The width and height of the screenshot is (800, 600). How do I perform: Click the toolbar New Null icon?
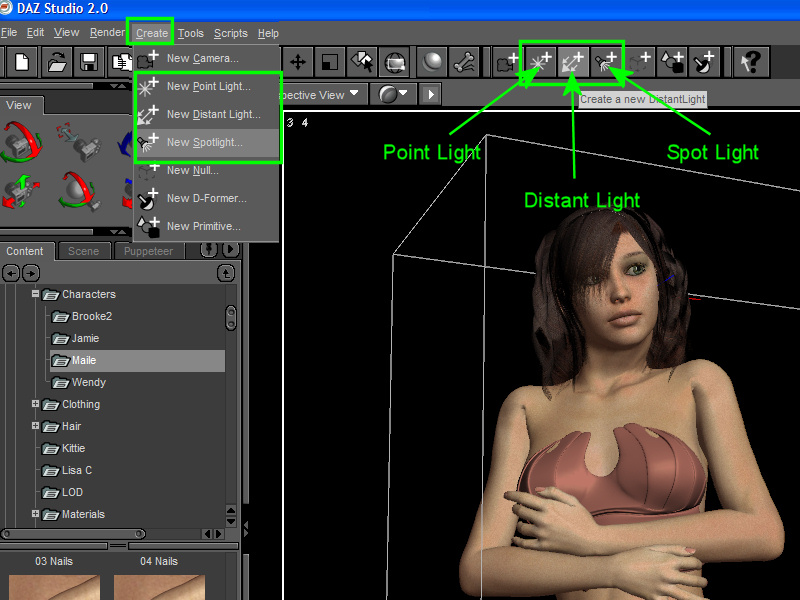[639, 63]
